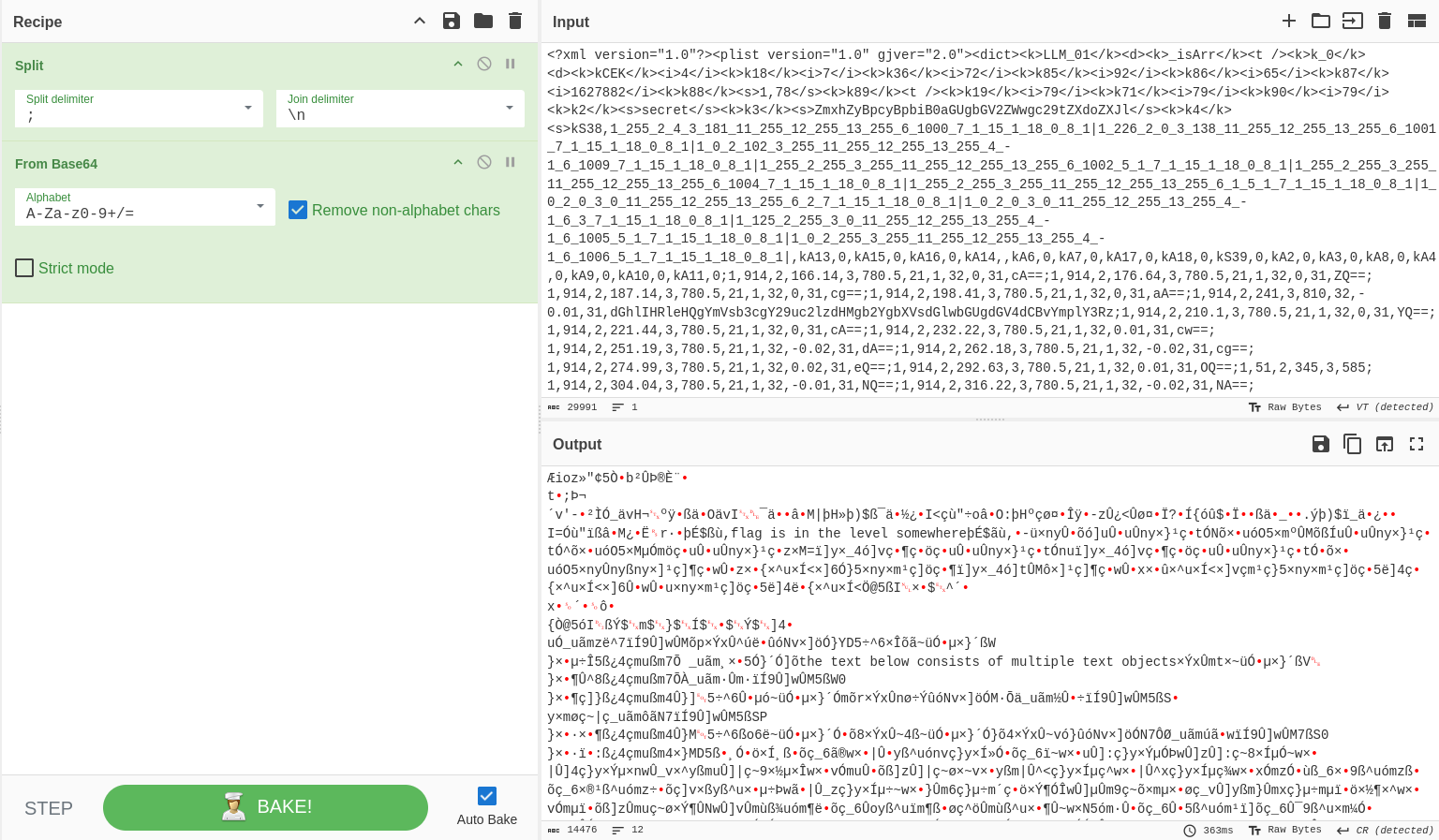The height and width of the screenshot is (840, 1439).
Task: Maximise the output pane
Action: point(1417,444)
